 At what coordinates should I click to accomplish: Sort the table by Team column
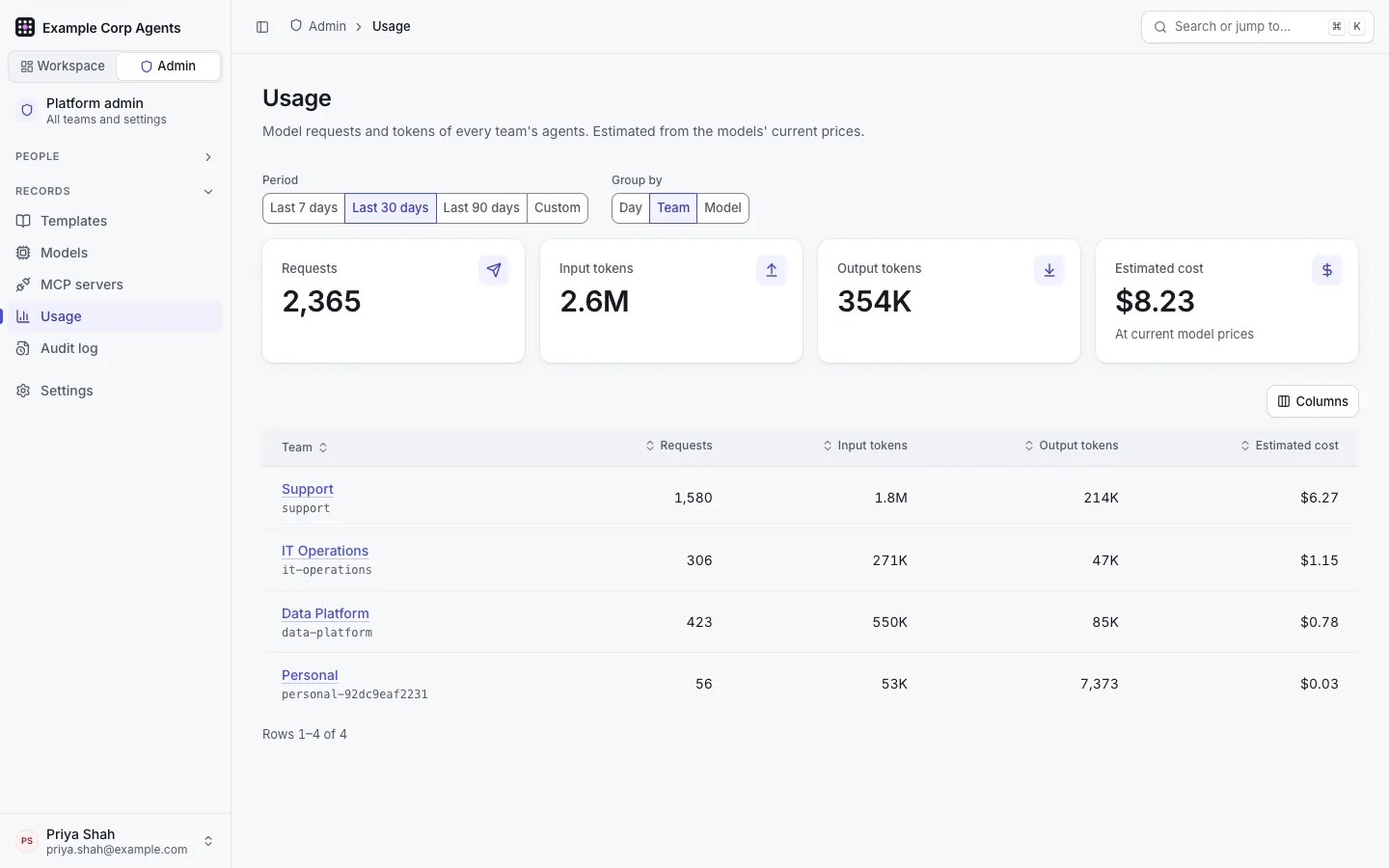[x=305, y=448]
